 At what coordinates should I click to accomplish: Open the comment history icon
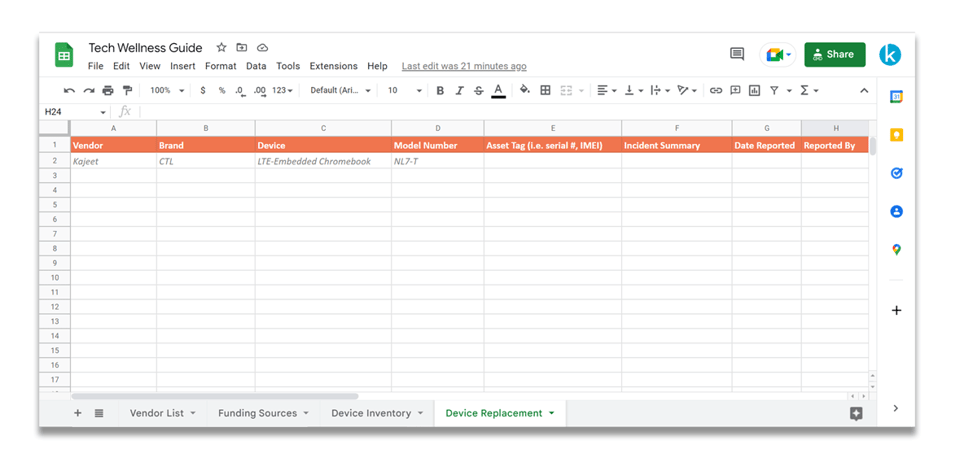coord(737,54)
